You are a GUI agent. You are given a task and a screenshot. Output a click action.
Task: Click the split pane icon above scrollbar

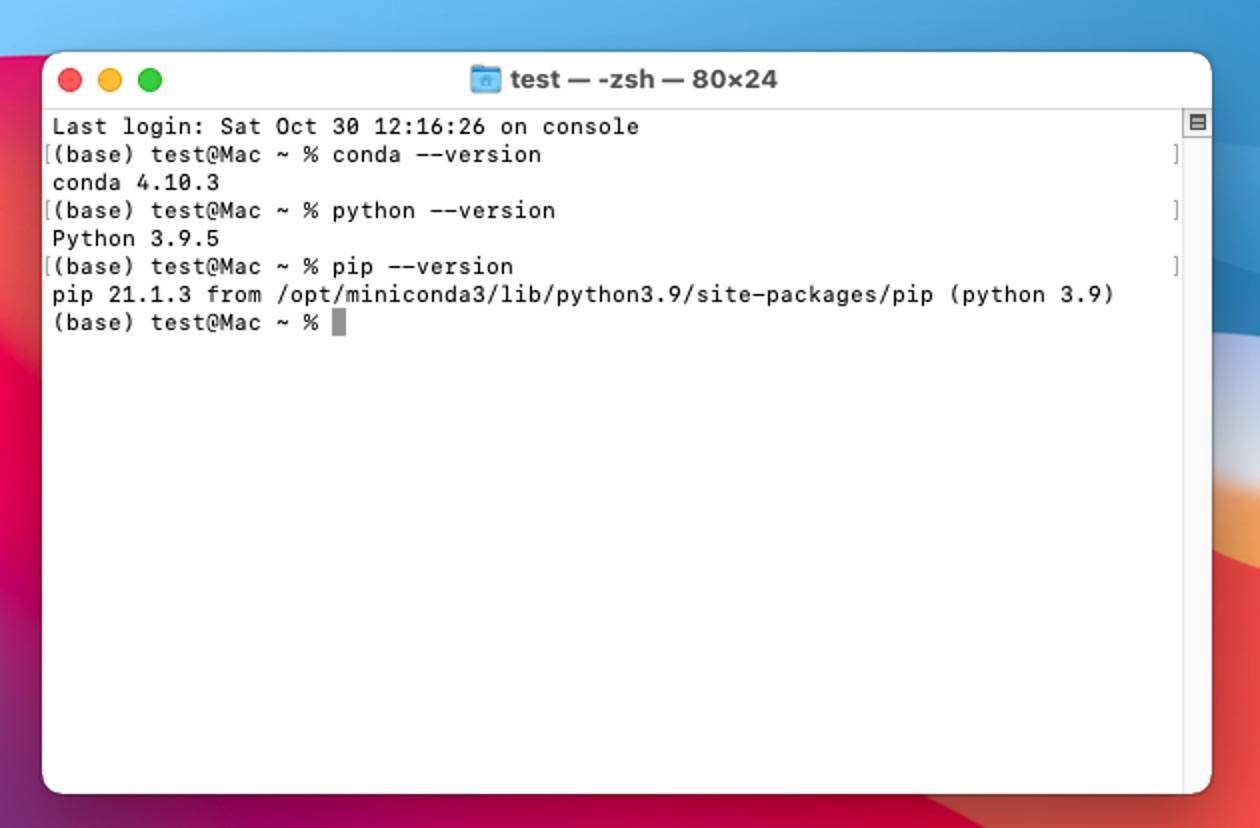coord(1197,123)
